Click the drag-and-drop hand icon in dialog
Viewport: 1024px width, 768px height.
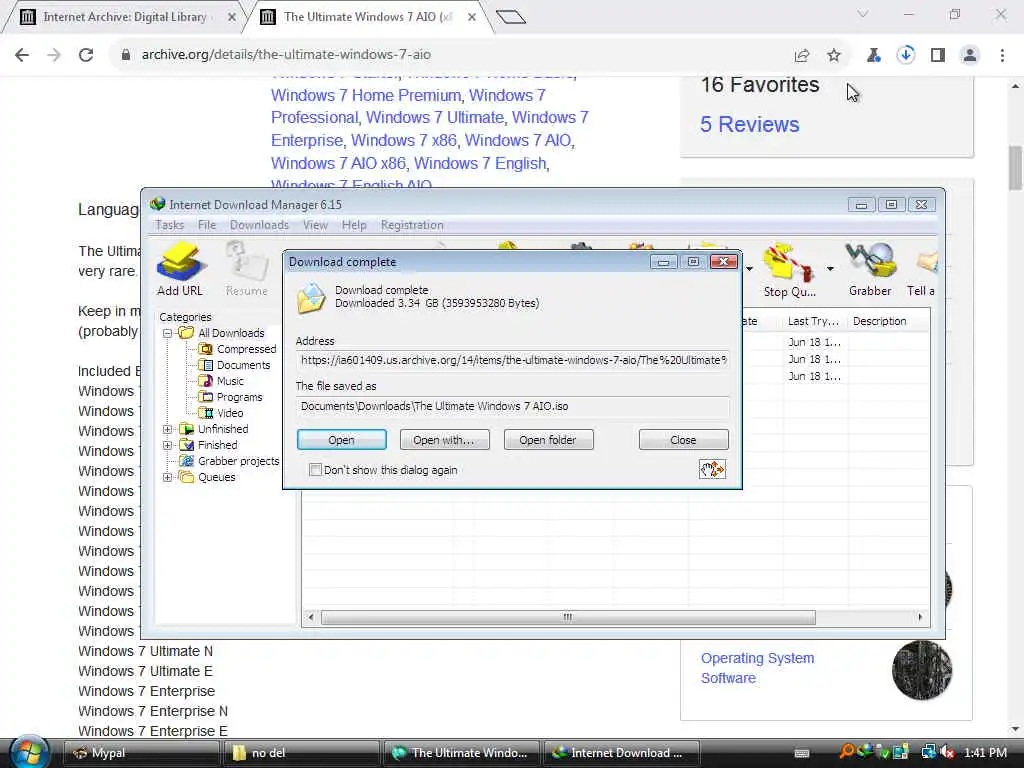(x=712, y=469)
